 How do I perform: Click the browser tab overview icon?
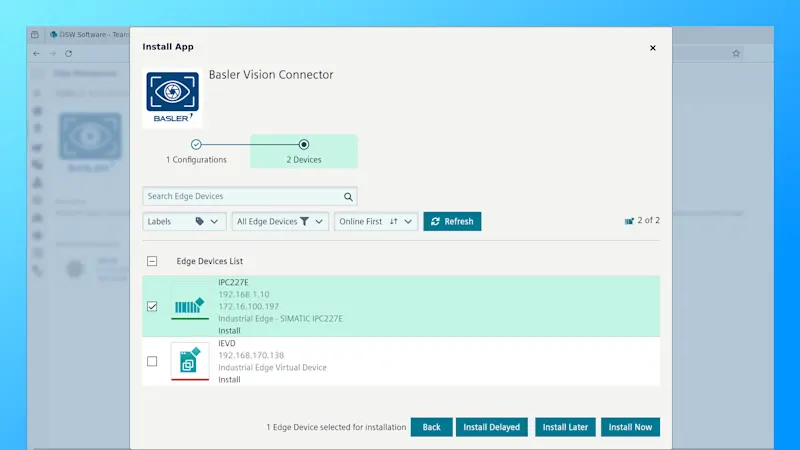[x=35, y=35]
